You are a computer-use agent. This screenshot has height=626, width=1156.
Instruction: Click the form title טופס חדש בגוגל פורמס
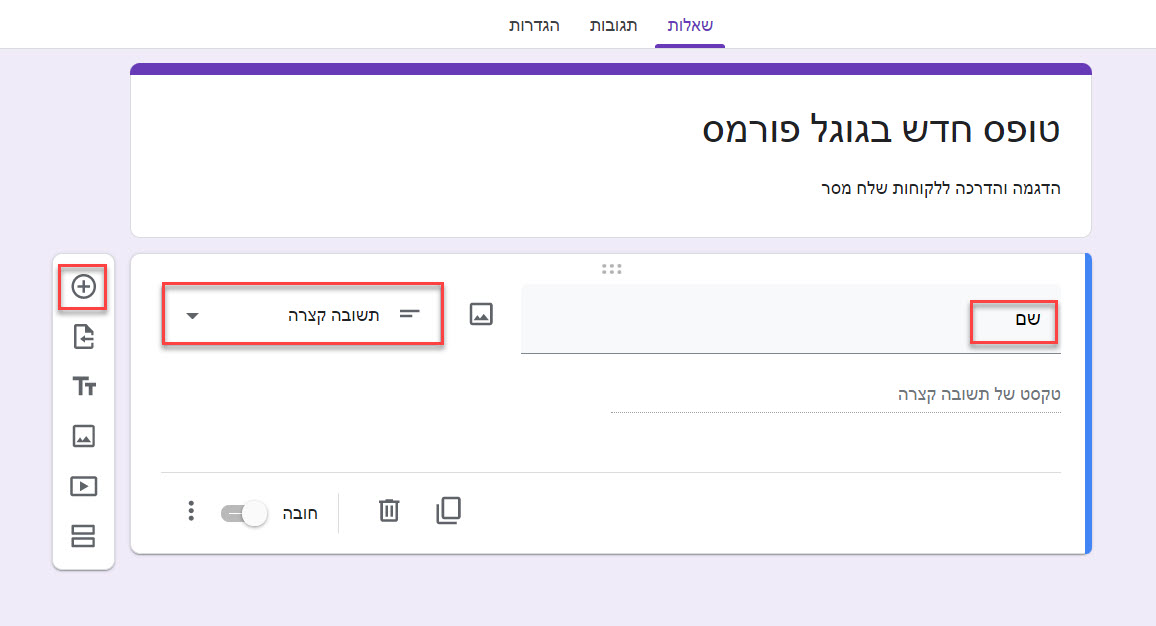coord(881,130)
